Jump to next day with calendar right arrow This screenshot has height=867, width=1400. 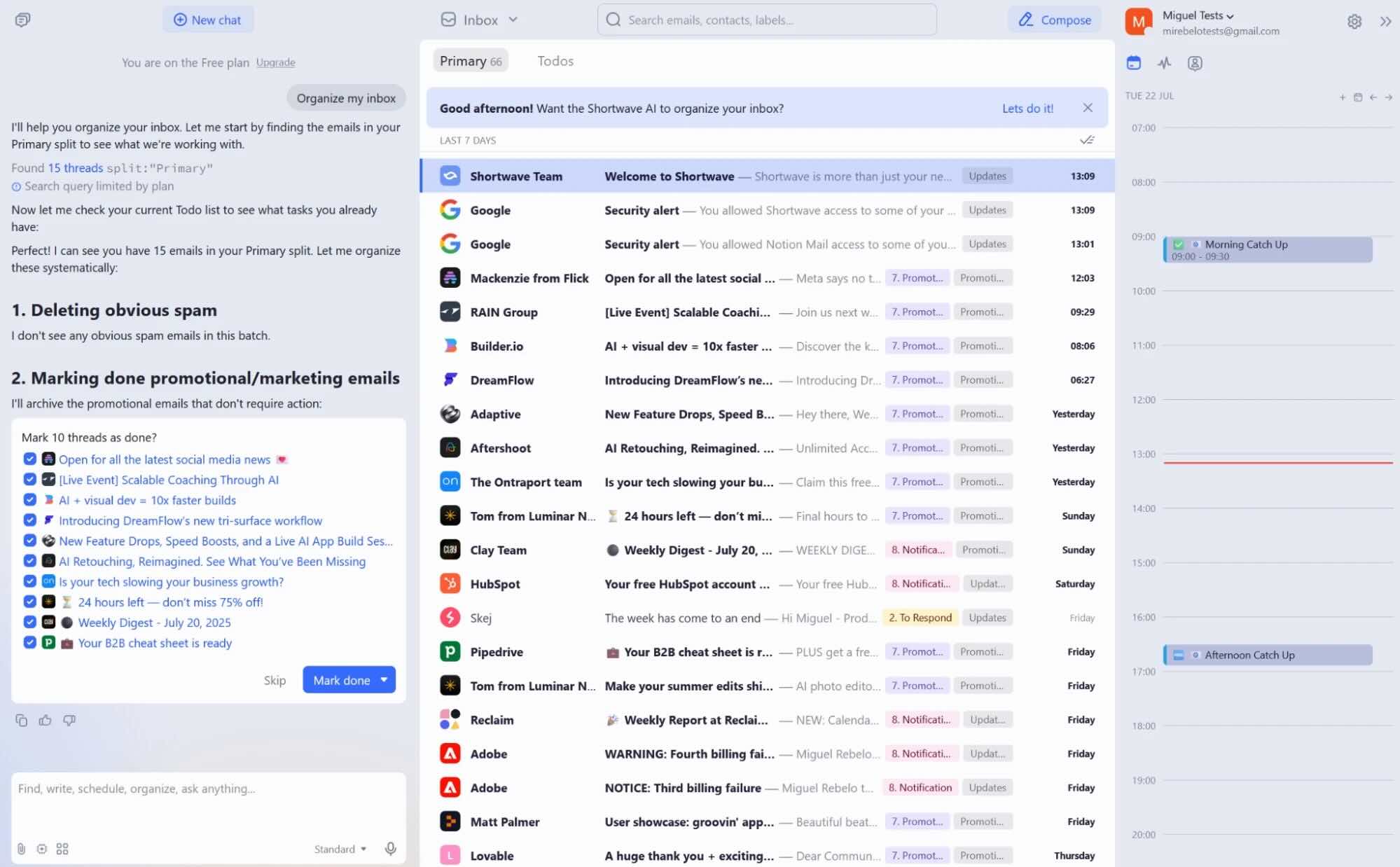click(x=1387, y=97)
